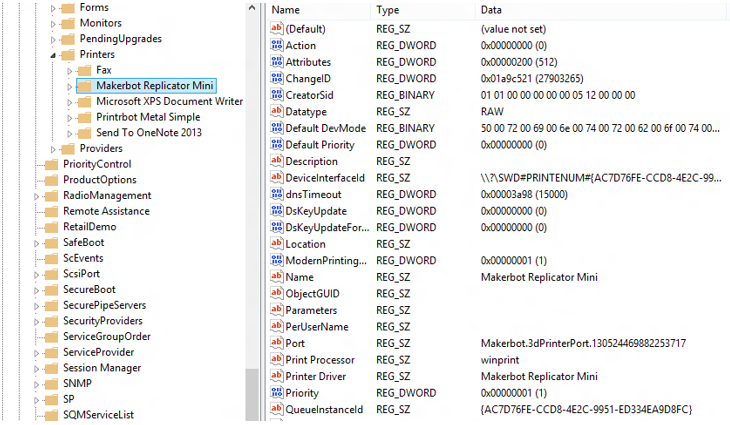The image size is (730, 425).
Task: Click the Print Processor string icon
Action: (277, 359)
